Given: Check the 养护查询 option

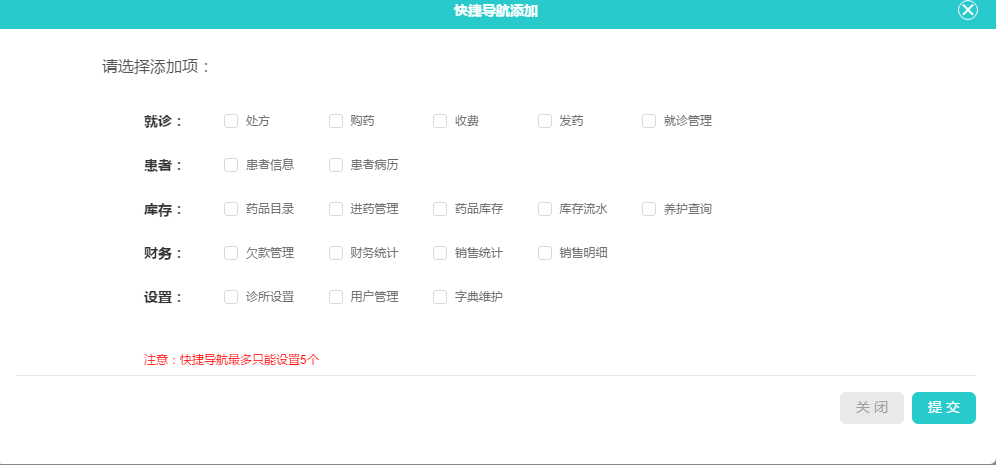Looking at the screenshot, I should click(x=649, y=209).
